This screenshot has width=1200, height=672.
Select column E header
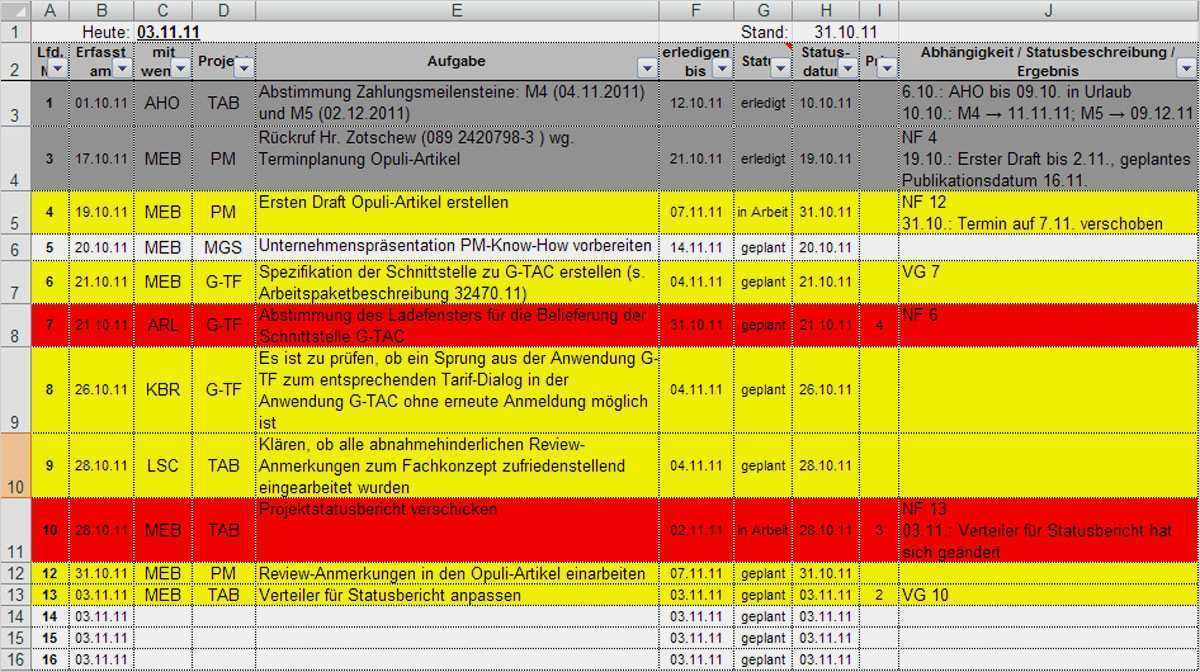click(x=456, y=11)
